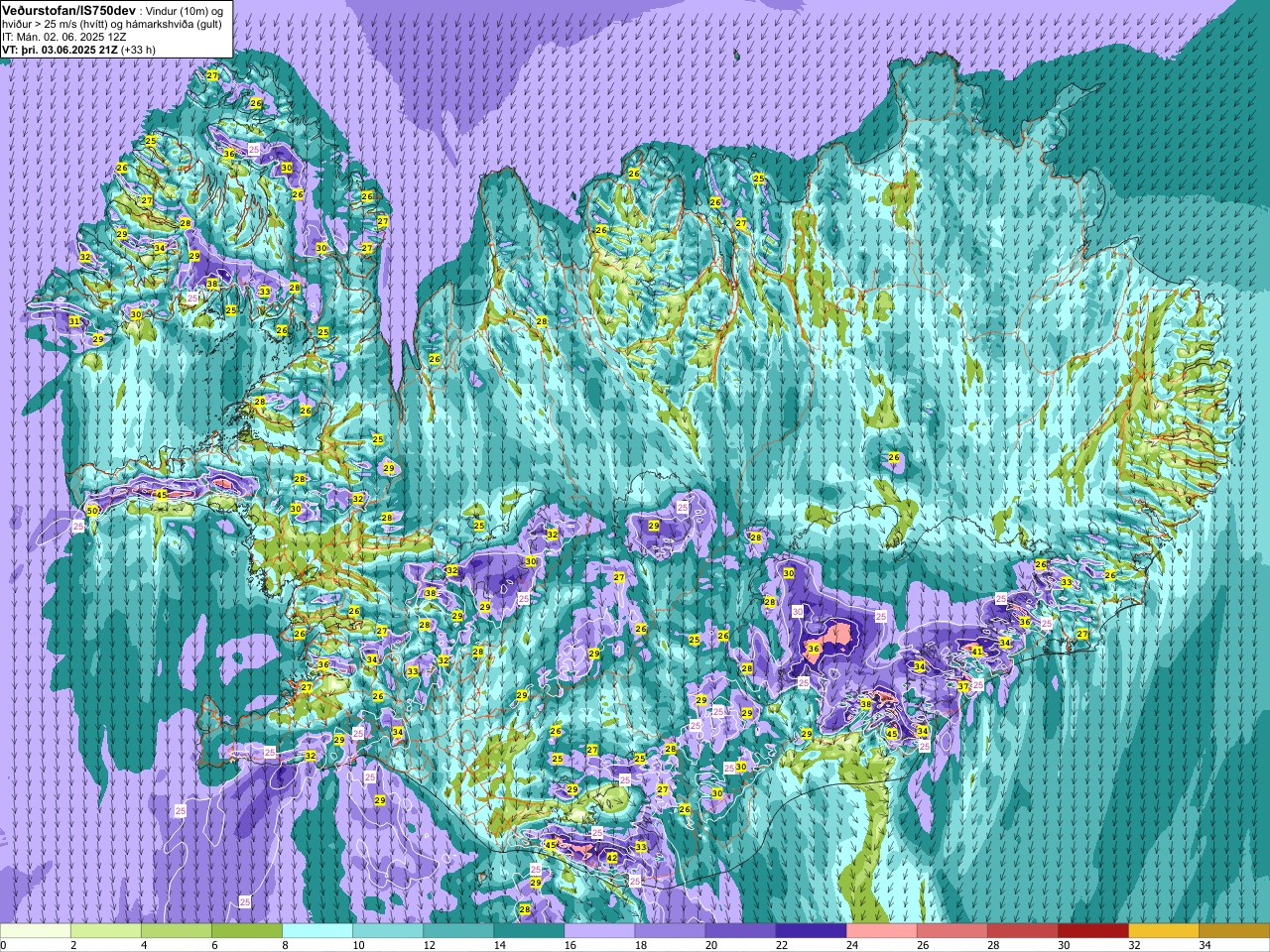Select the amber 32–34 m/s legend swatch
Viewport: 1270px width, 952px height.
[x=1163, y=931]
